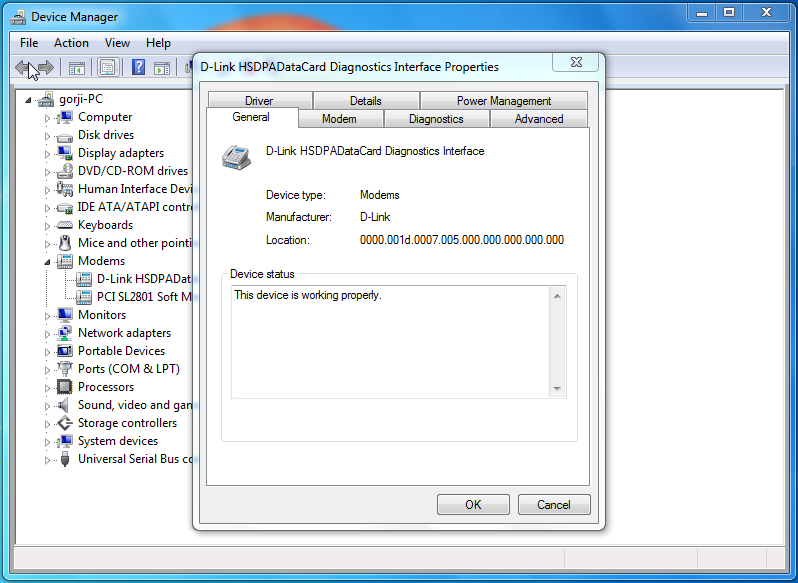This screenshot has width=798, height=583.
Task: Switch to the Advanced tab
Action: pyautogui.click(x=539, y=119)
